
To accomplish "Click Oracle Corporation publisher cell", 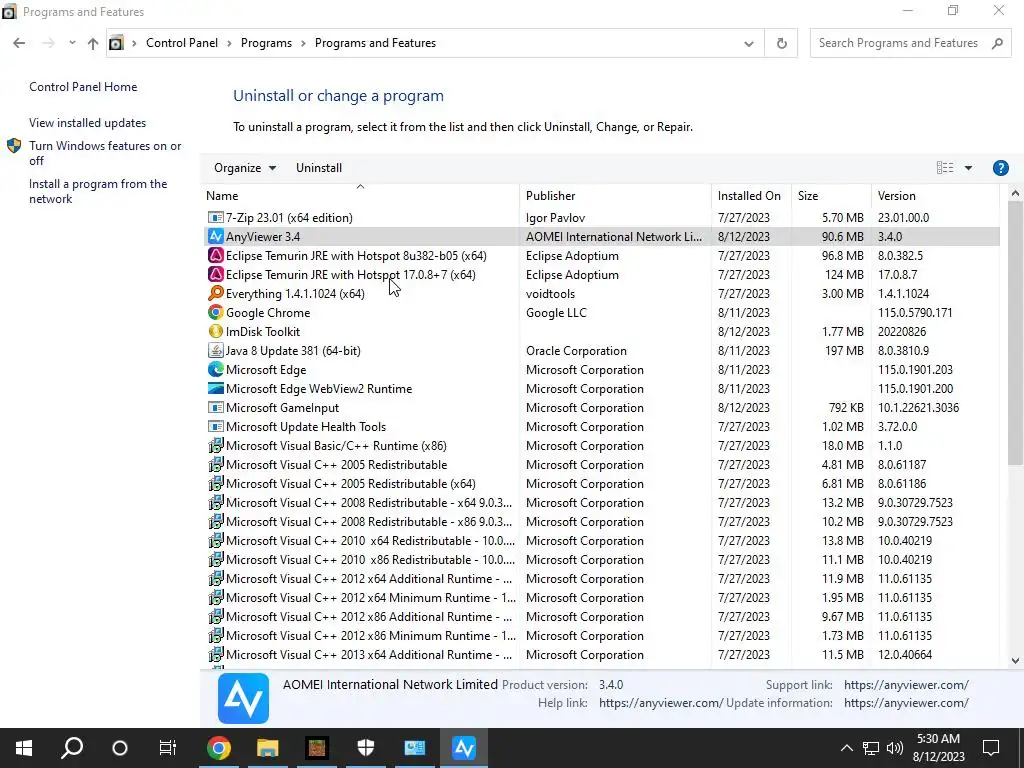I will point(576,351).
